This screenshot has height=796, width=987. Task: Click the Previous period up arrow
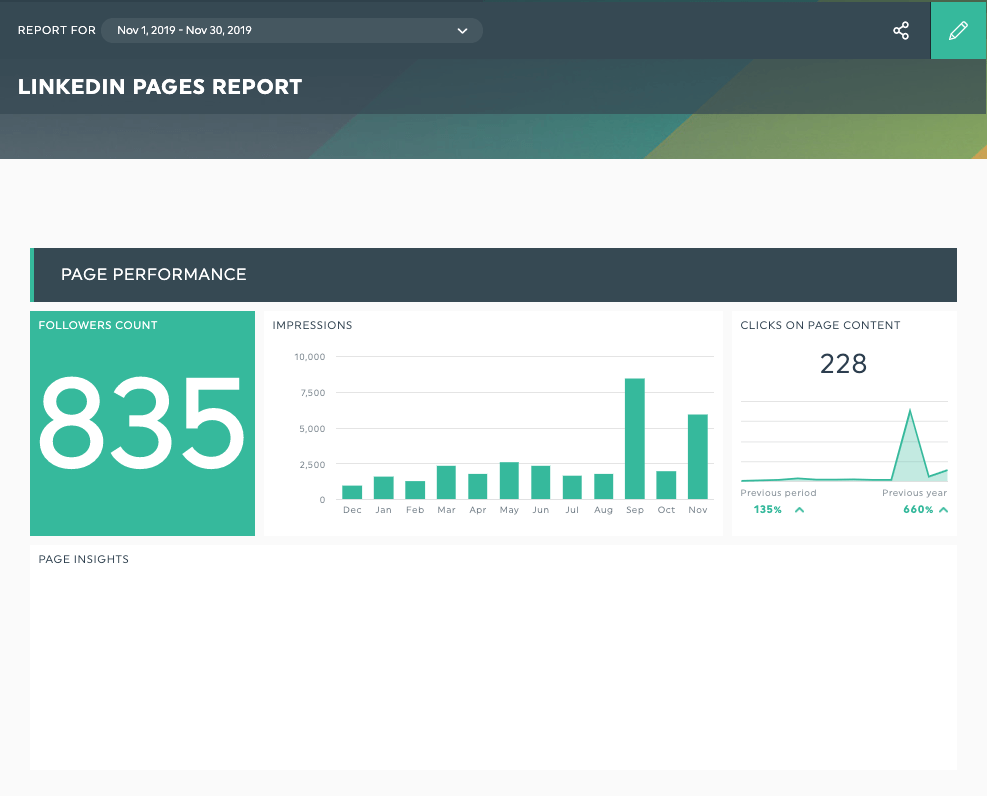(799, 510)
